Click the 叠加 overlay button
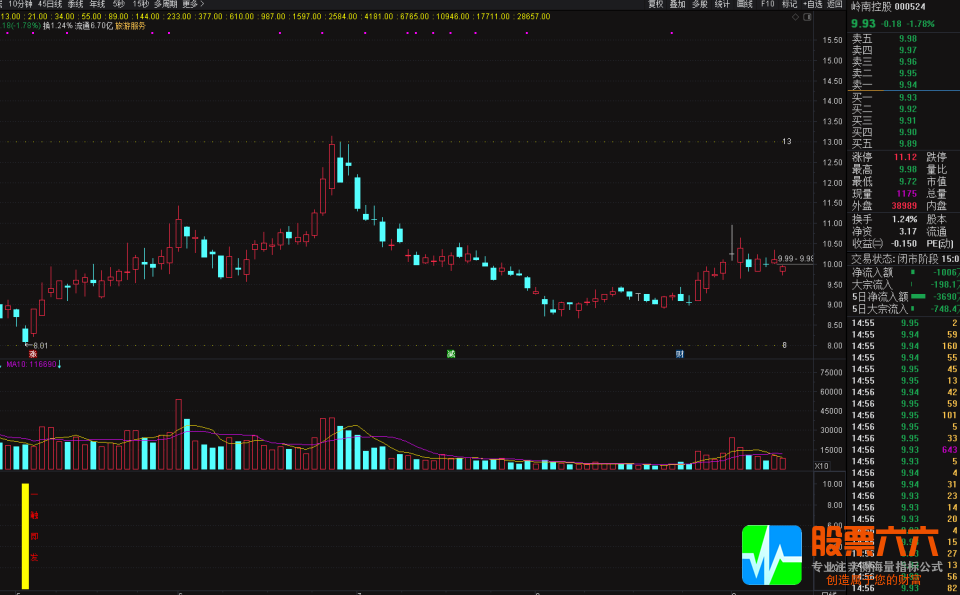This screenshot has height=595, width=960. click(x=678, y=4)
